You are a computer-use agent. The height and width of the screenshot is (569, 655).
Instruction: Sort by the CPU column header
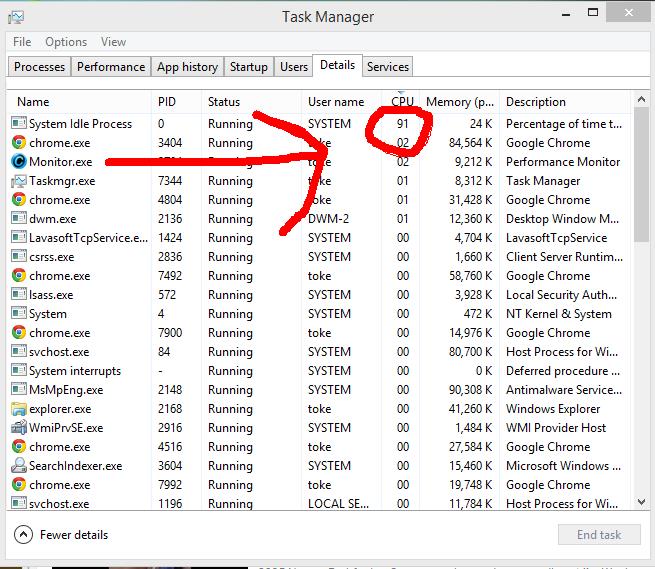(401, 102)
